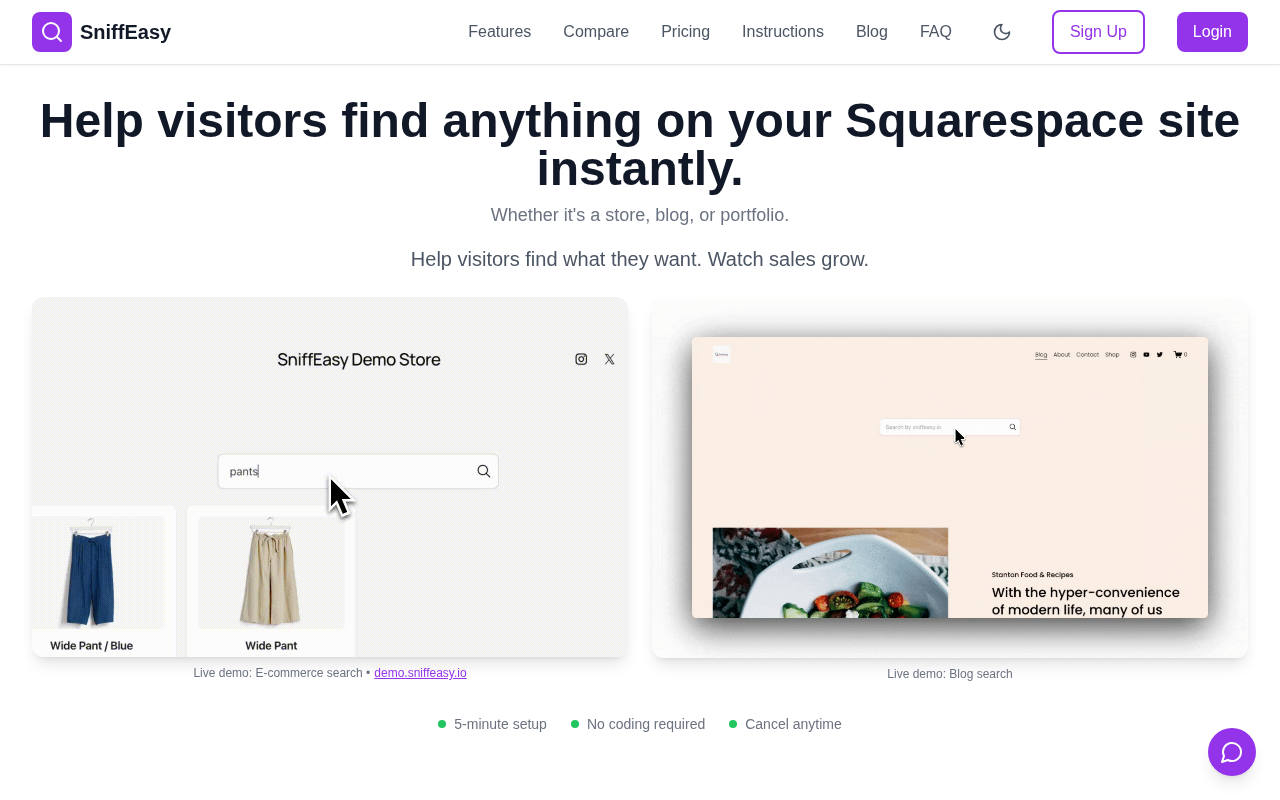Click the SniffEasy brand name
This screenshot has height=800, width=1280.
pyautogui.click(x=125, y=32)
